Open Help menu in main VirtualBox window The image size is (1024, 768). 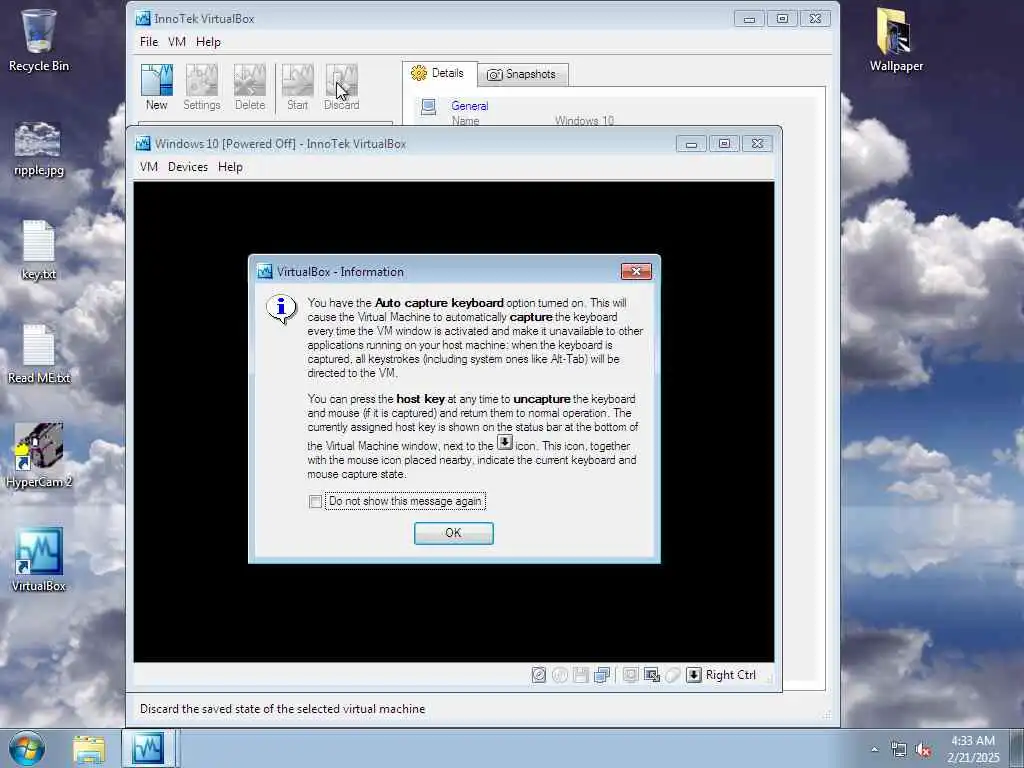(x=208, y=42)
